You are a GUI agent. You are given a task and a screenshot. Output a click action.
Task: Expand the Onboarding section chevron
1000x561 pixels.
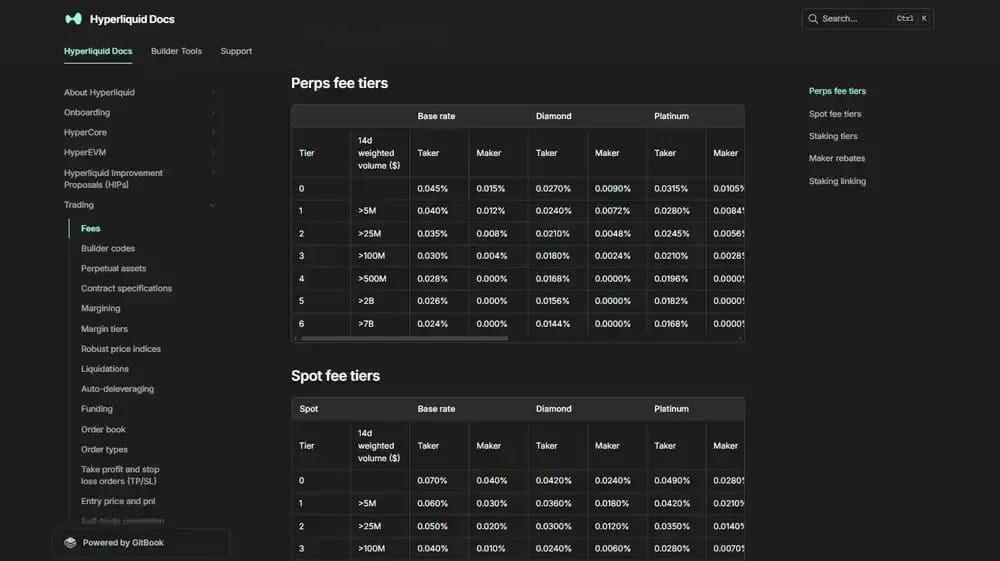click(x=213, y=113)
